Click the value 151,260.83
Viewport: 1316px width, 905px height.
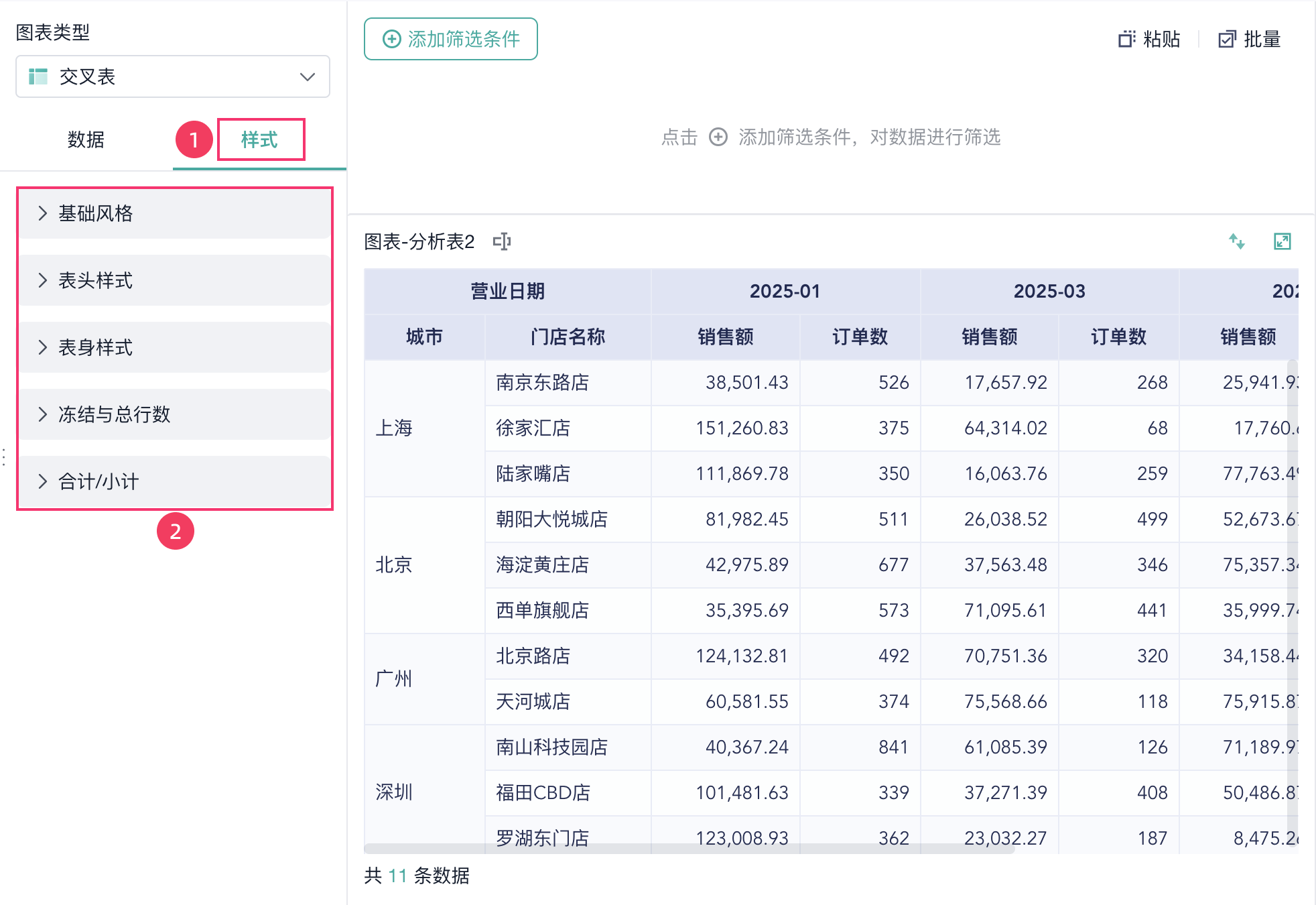coord(742,428)
